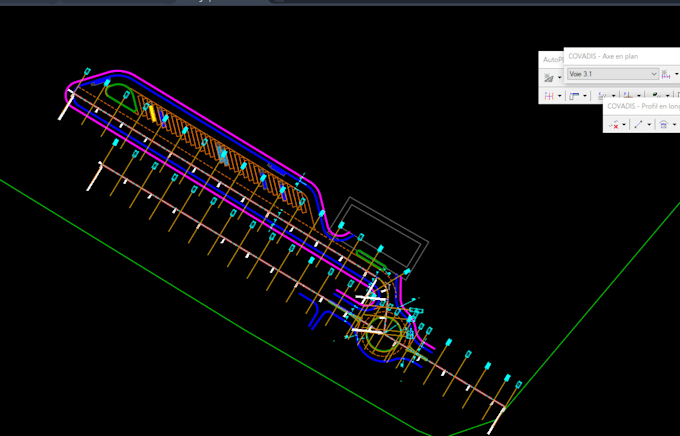The width and height of the screenshot is (680, 436).
Task: Expand the arrow beside the cross-section template icon
Action: click(x=585, y=95)
